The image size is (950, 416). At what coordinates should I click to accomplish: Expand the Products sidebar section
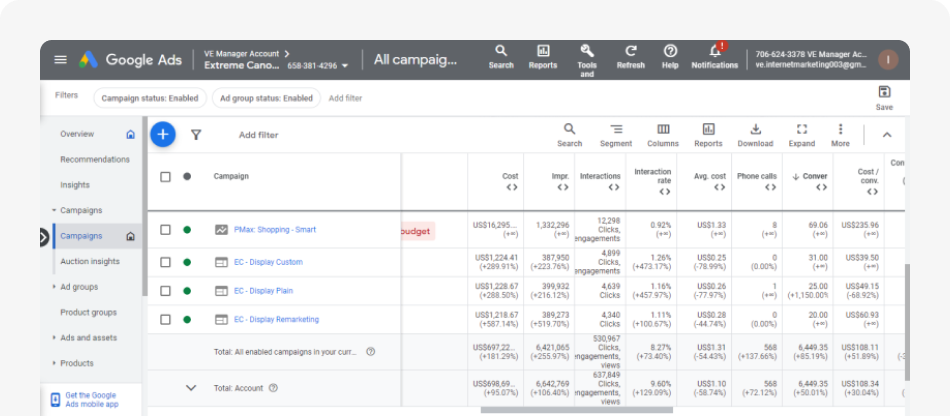pyautogui.click(x=54, y=363)
